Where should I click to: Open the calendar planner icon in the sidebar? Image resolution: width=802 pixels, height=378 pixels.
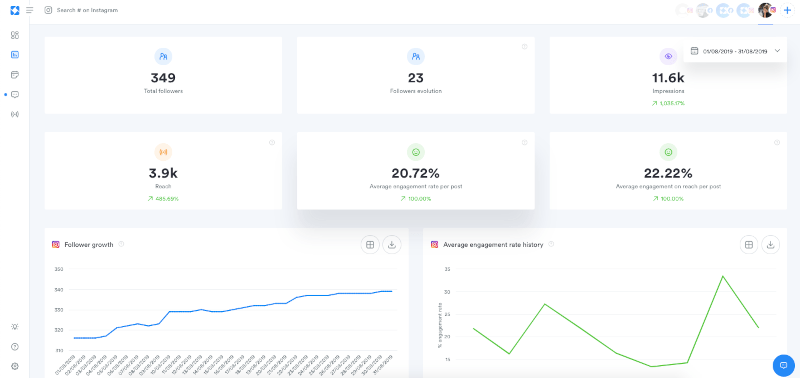click(15, 75)
